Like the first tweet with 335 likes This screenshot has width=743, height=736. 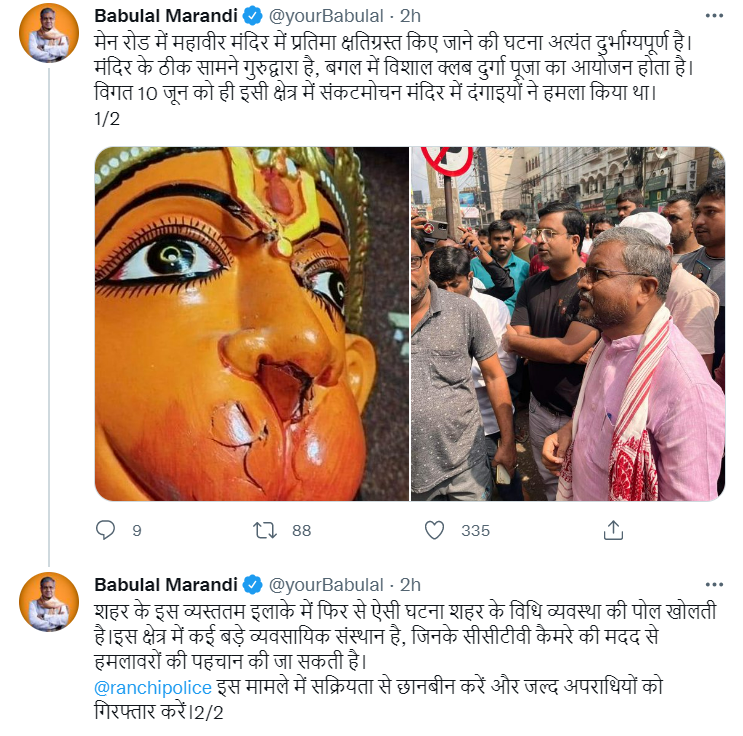click(434, 530)
